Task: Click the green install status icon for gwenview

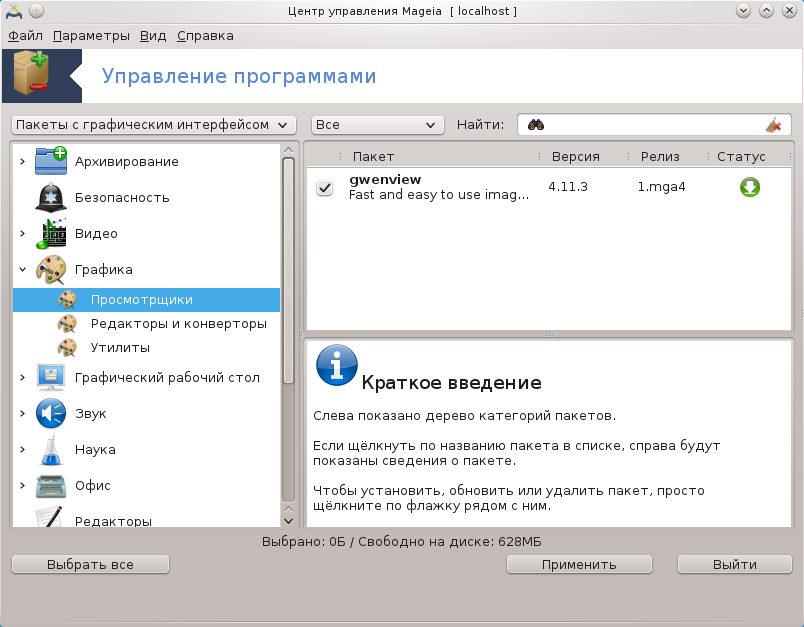Action: pyautogui.click(x=749, y=187)
